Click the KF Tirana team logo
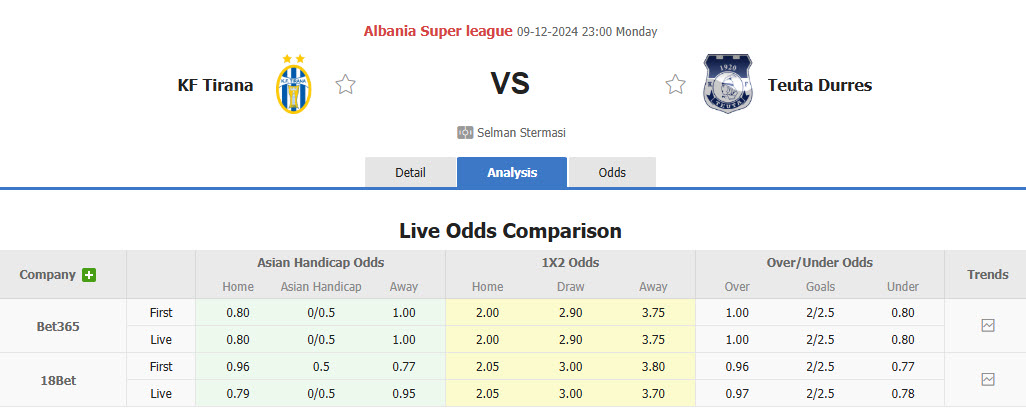This screenshot has width=1026, height=420. (294, 84)
